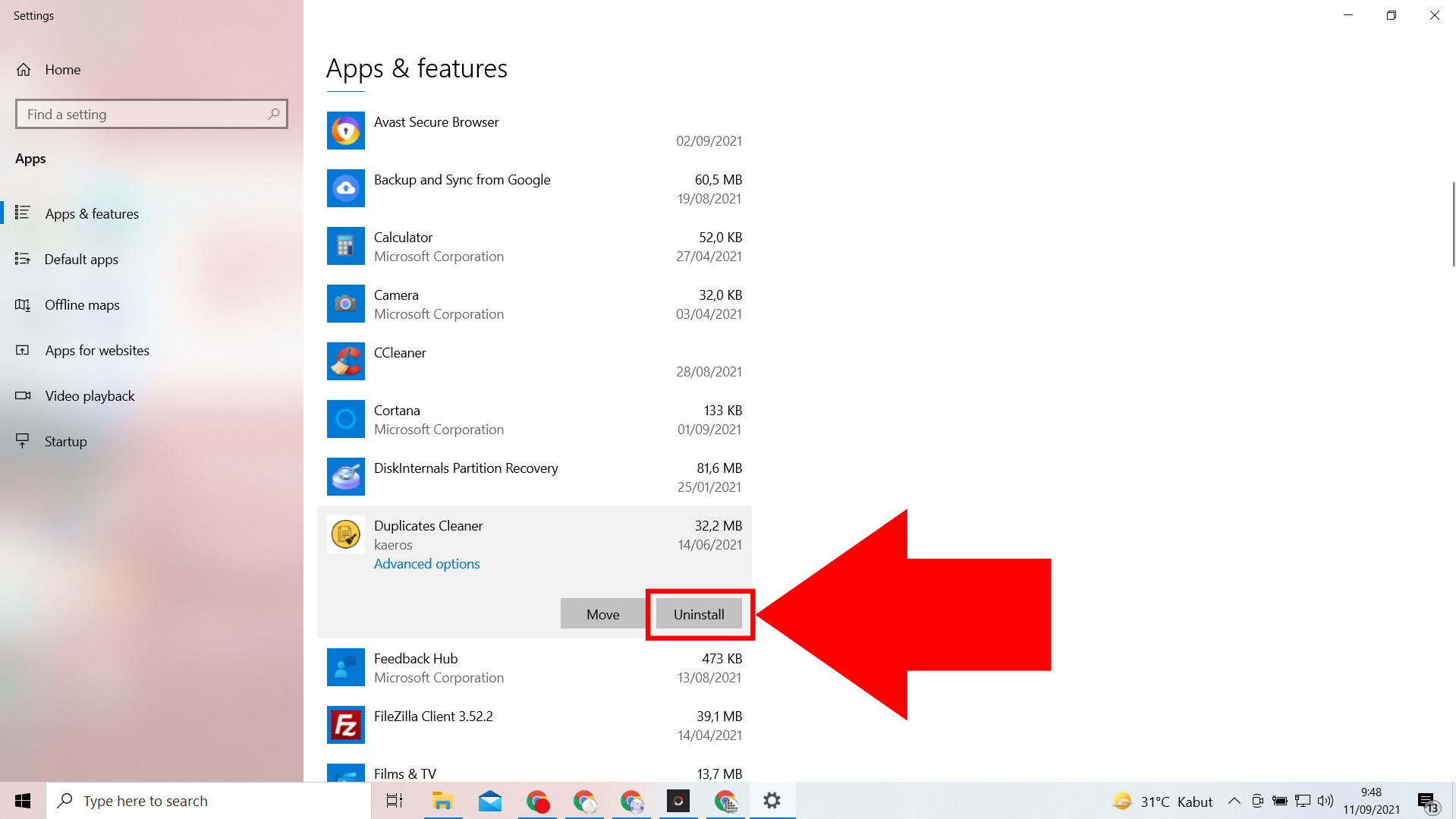1456x819 pixels.
Task: Open Offline maps section
Action: click(152, 305)
